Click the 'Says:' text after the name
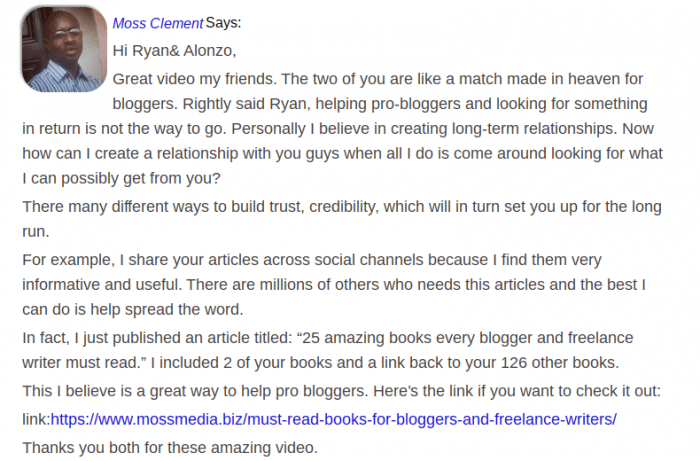This screenshot has width=700, height=461. click(223, 23)
